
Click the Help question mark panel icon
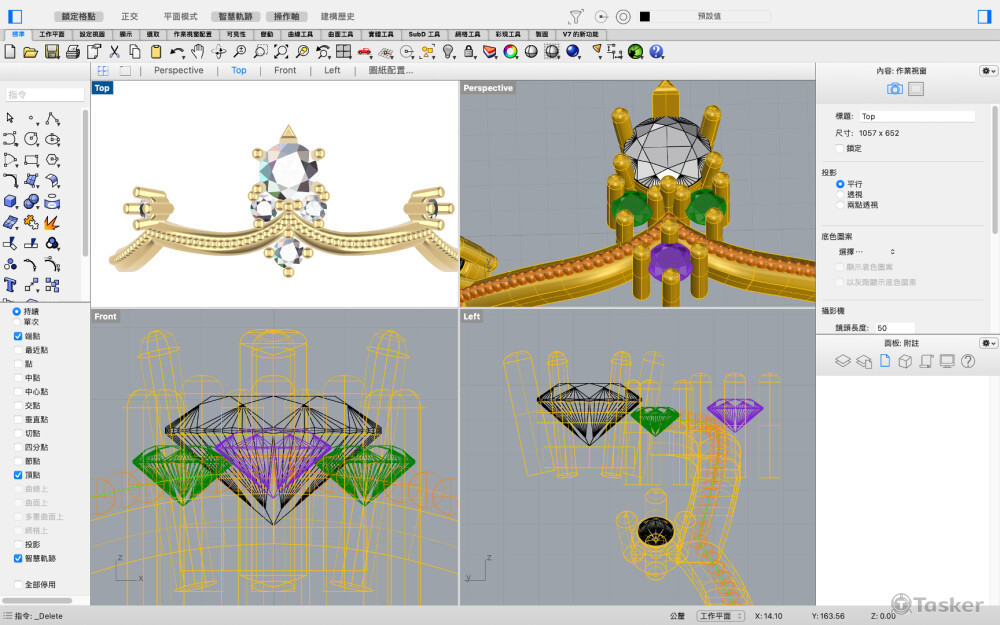tap(968, 360)
